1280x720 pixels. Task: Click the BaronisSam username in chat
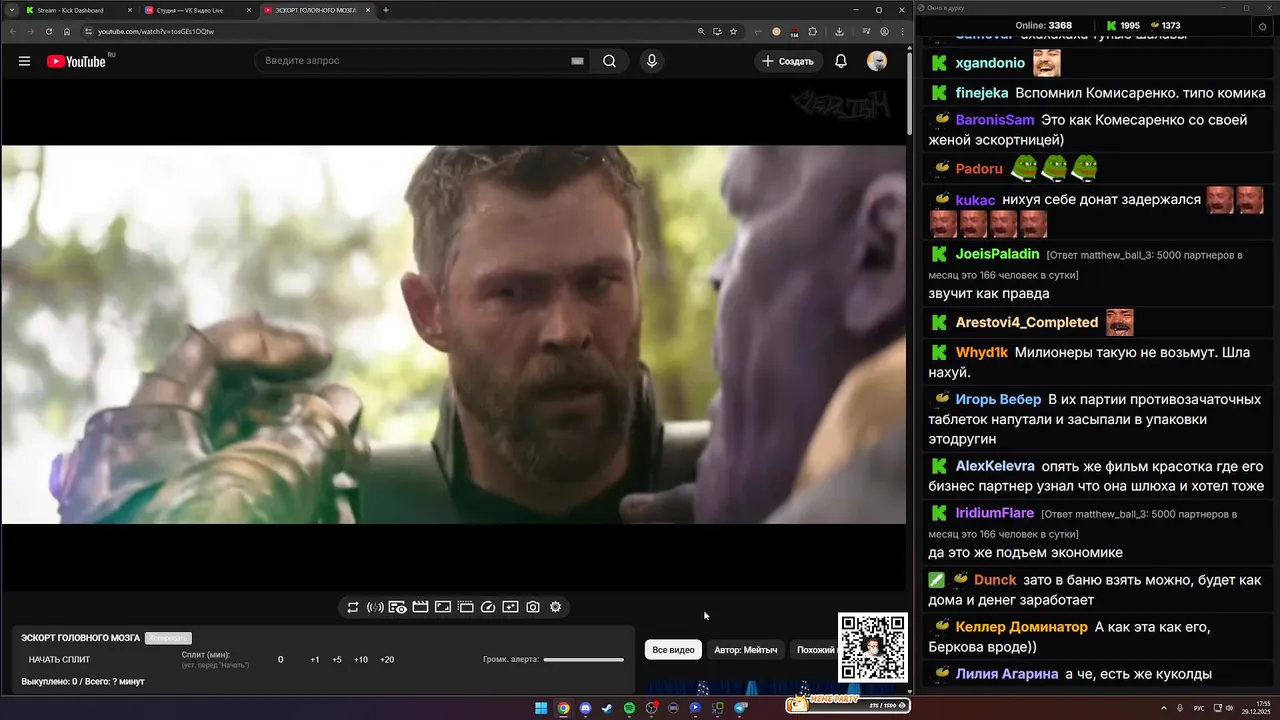995,120
